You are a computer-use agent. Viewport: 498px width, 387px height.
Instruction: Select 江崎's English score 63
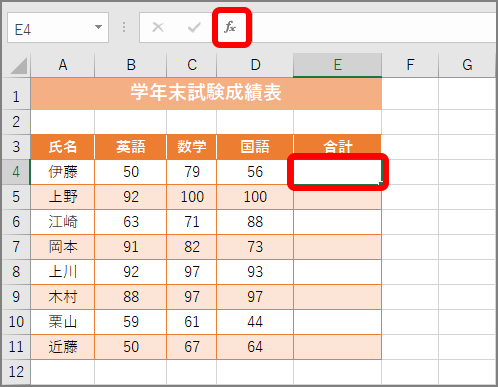click(x=131, y=222)
